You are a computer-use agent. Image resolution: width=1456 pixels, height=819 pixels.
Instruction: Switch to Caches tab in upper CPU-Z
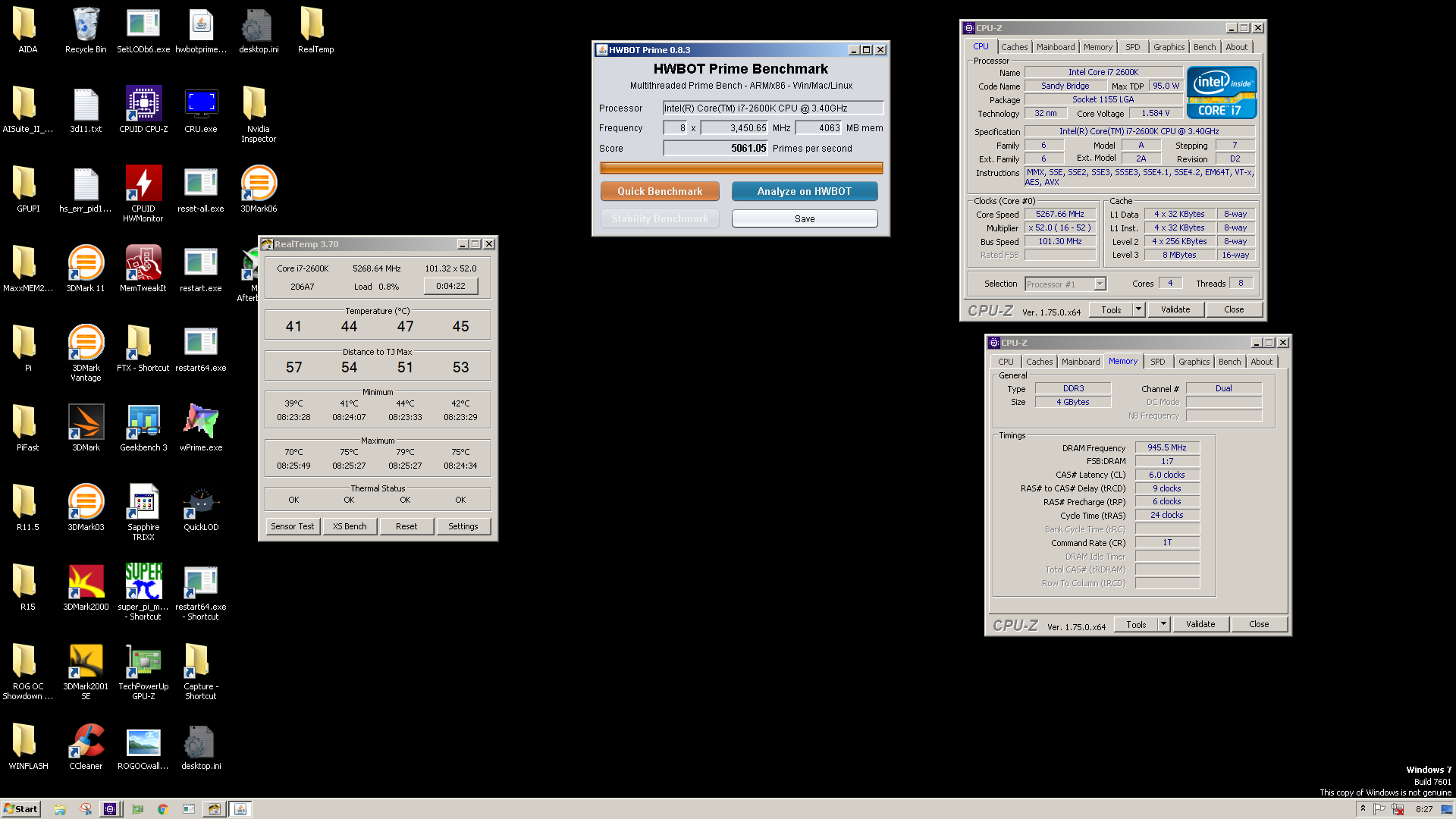coord(1014,47)
